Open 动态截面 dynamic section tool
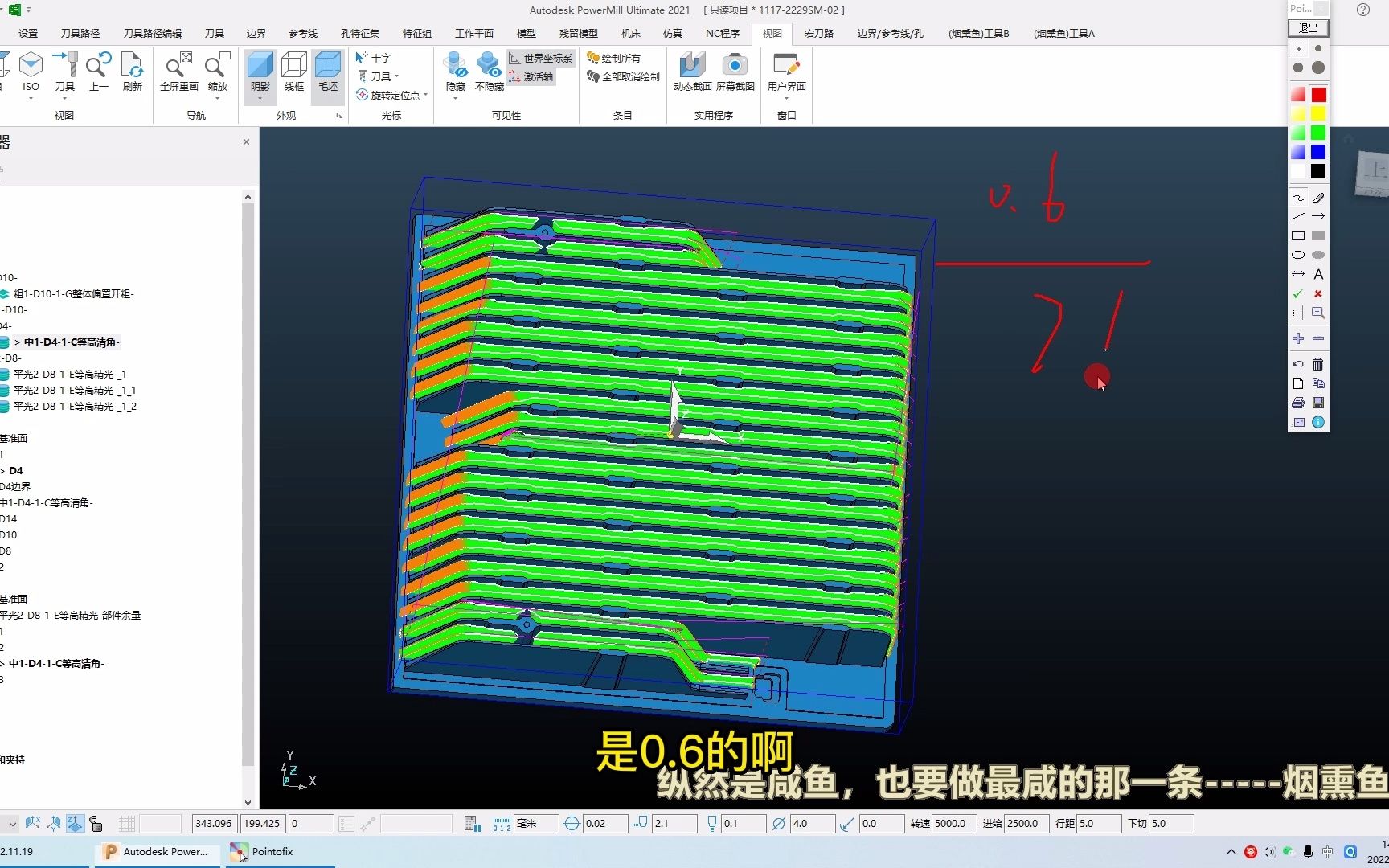Screen dimensions: 1389x868 (691, 65)
